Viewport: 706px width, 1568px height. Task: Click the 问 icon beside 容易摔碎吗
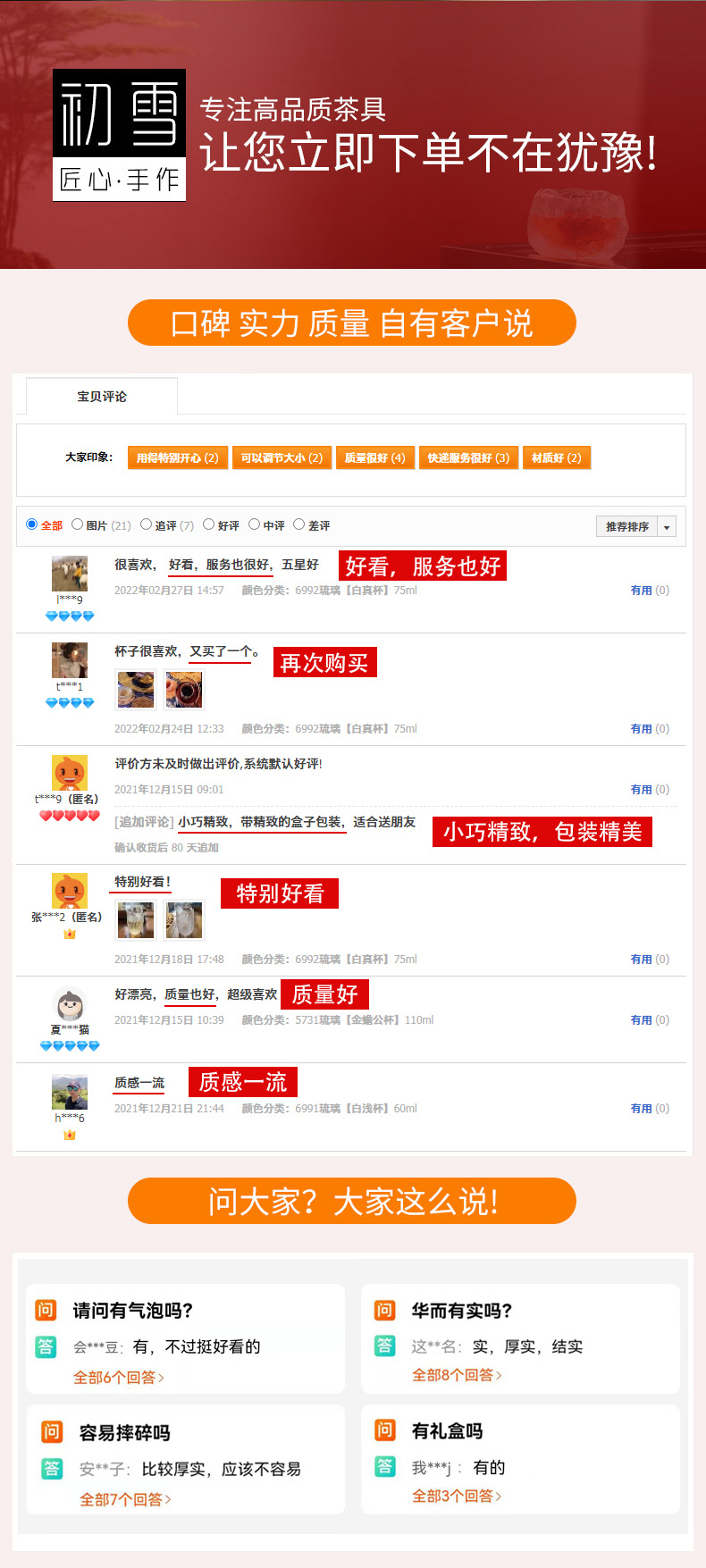[x=52, y=1431]
